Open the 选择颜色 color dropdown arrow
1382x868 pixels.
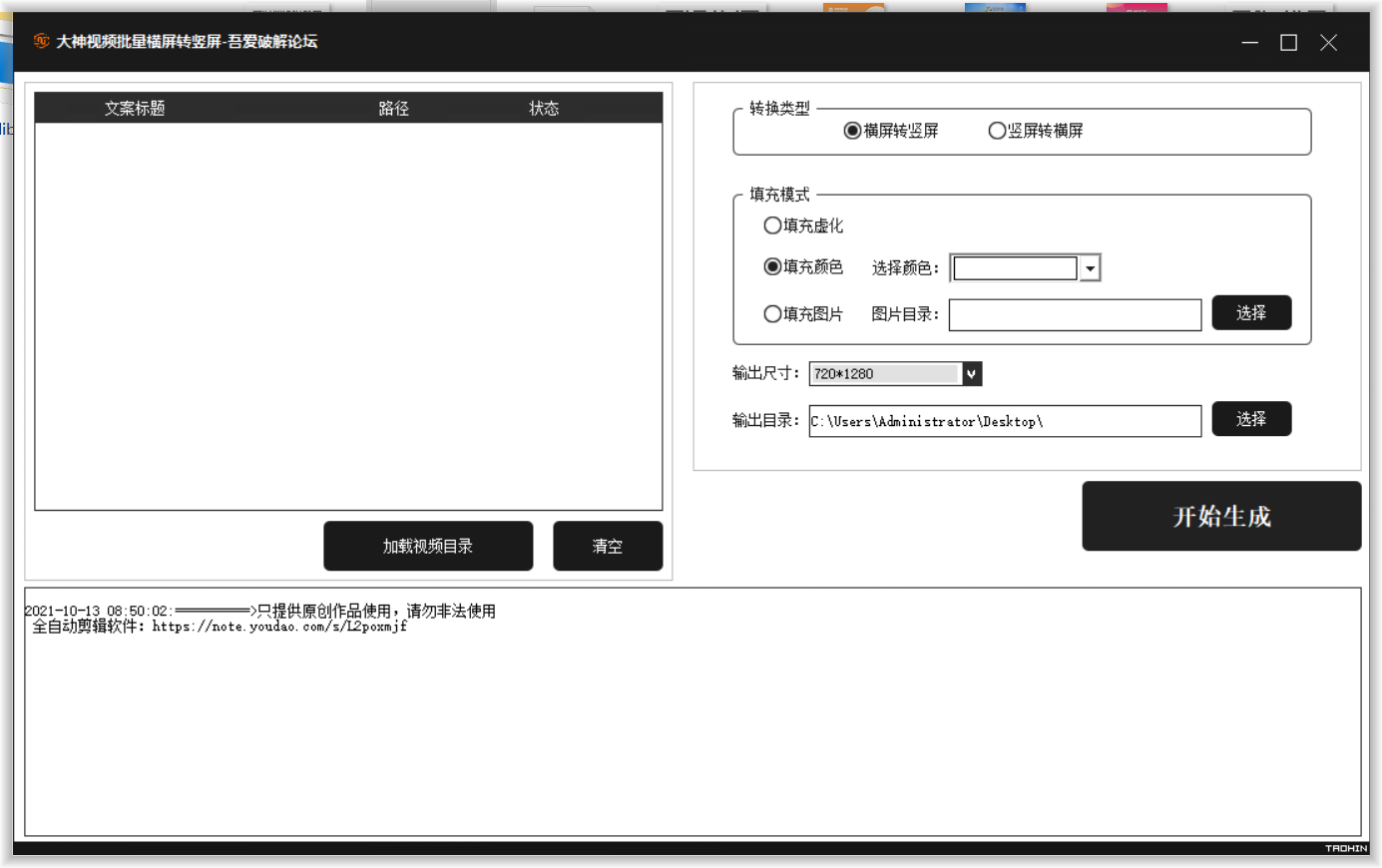click(1090, 268)
